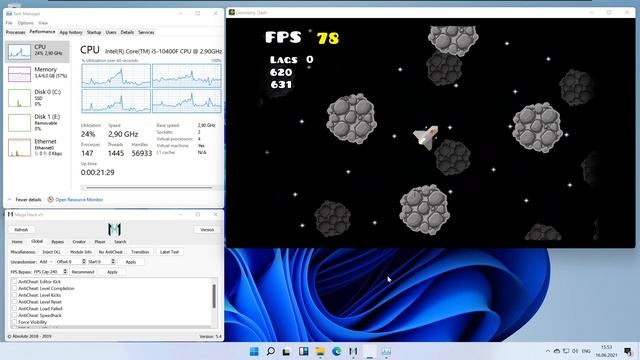Image resolution: width=640 pixels, height=360 pixels.
Task: Open Widgets panel from the taskbar
Action: coord(303,351)
